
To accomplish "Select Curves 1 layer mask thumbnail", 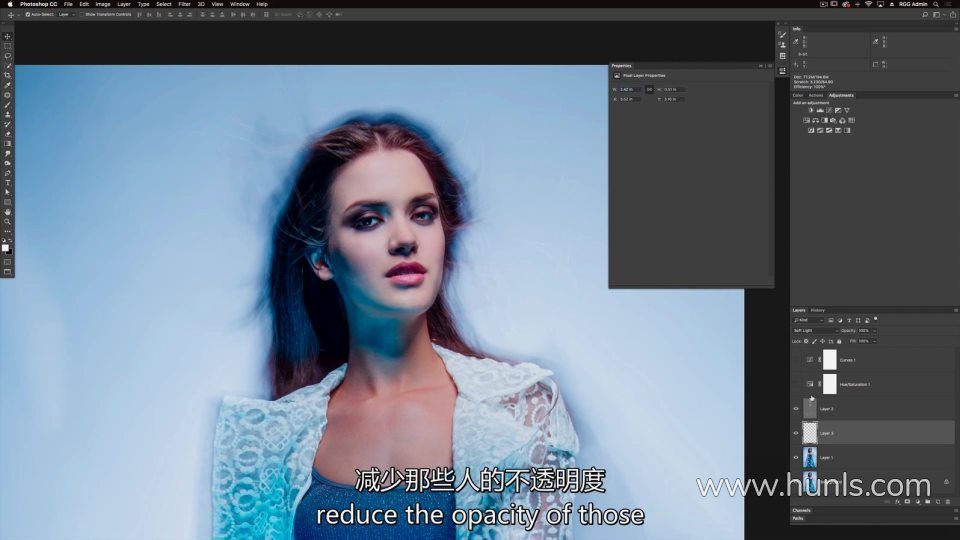I will point(830,360).
